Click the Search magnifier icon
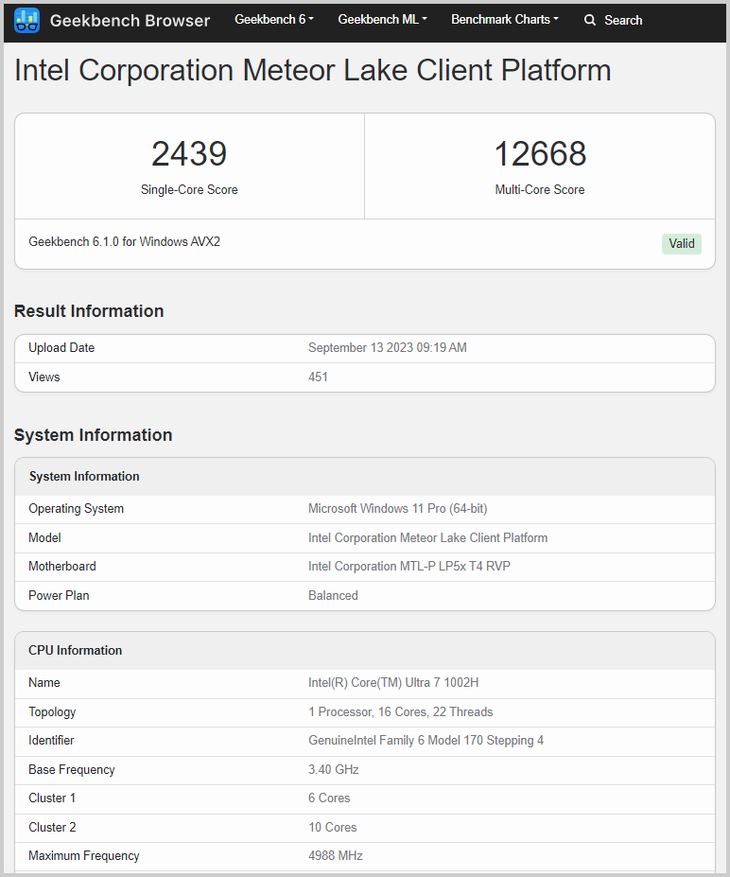The height and width of the screenshot is (877, 730). pos(590,20)
